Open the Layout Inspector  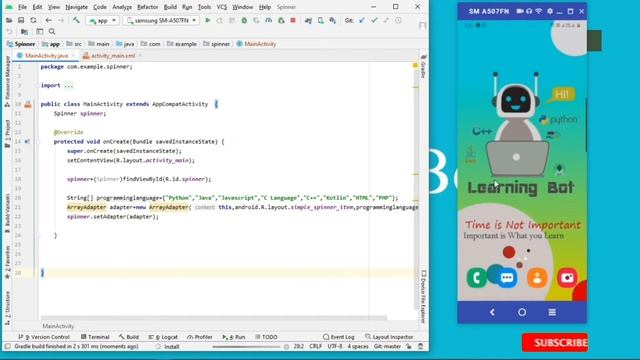pos(389,337)
